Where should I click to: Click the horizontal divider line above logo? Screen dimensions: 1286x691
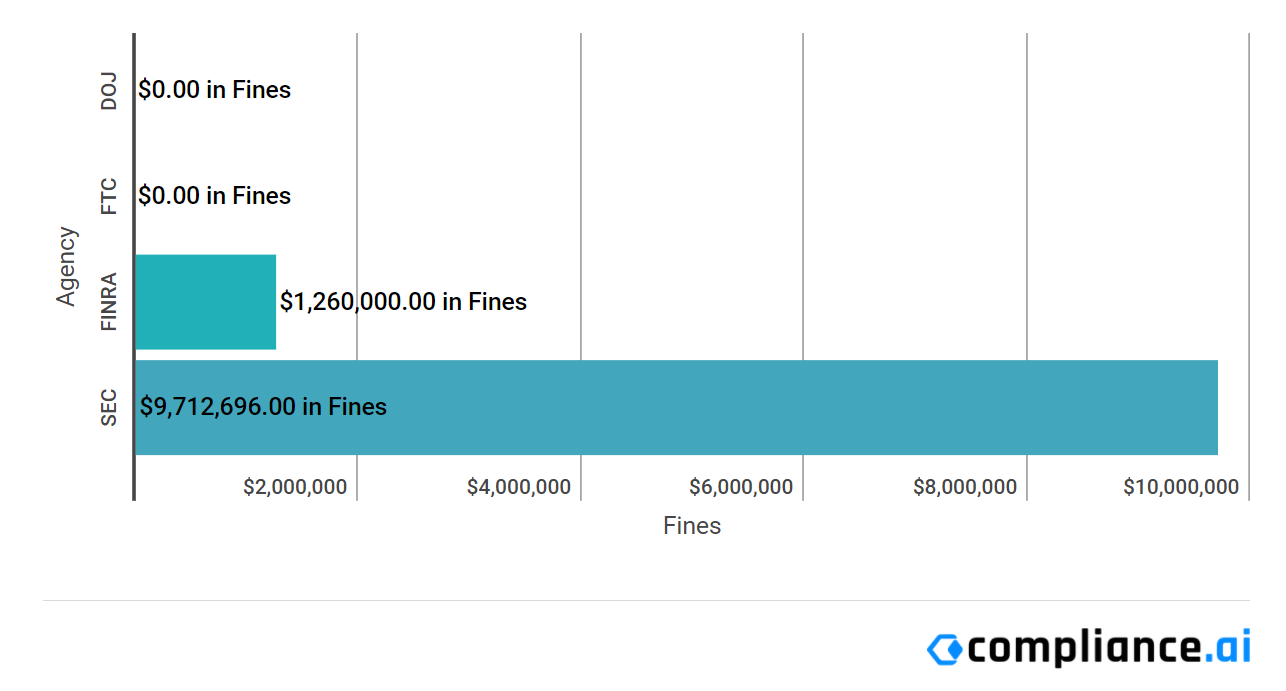point(646,601)
